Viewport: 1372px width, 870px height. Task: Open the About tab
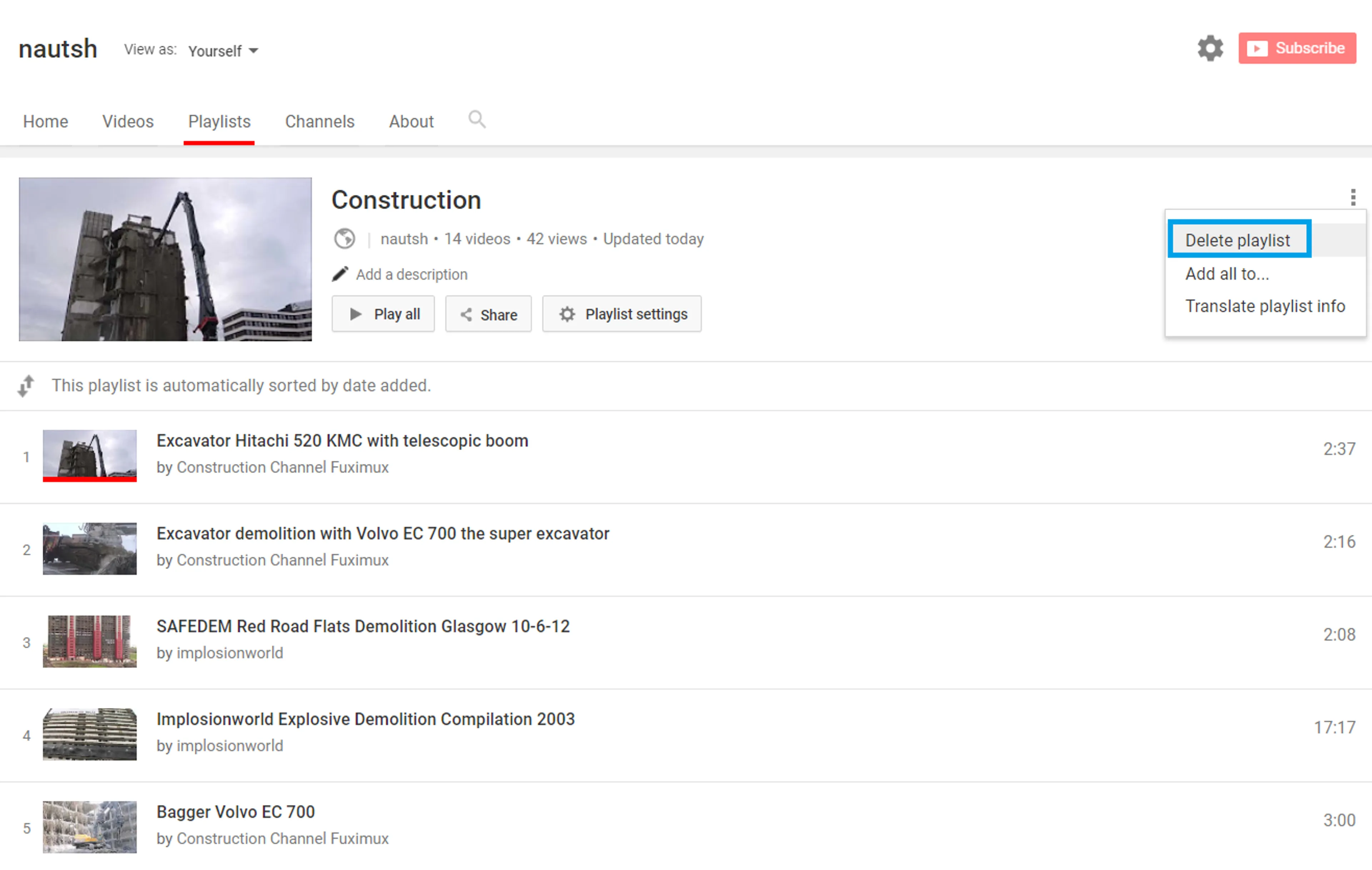411,122
